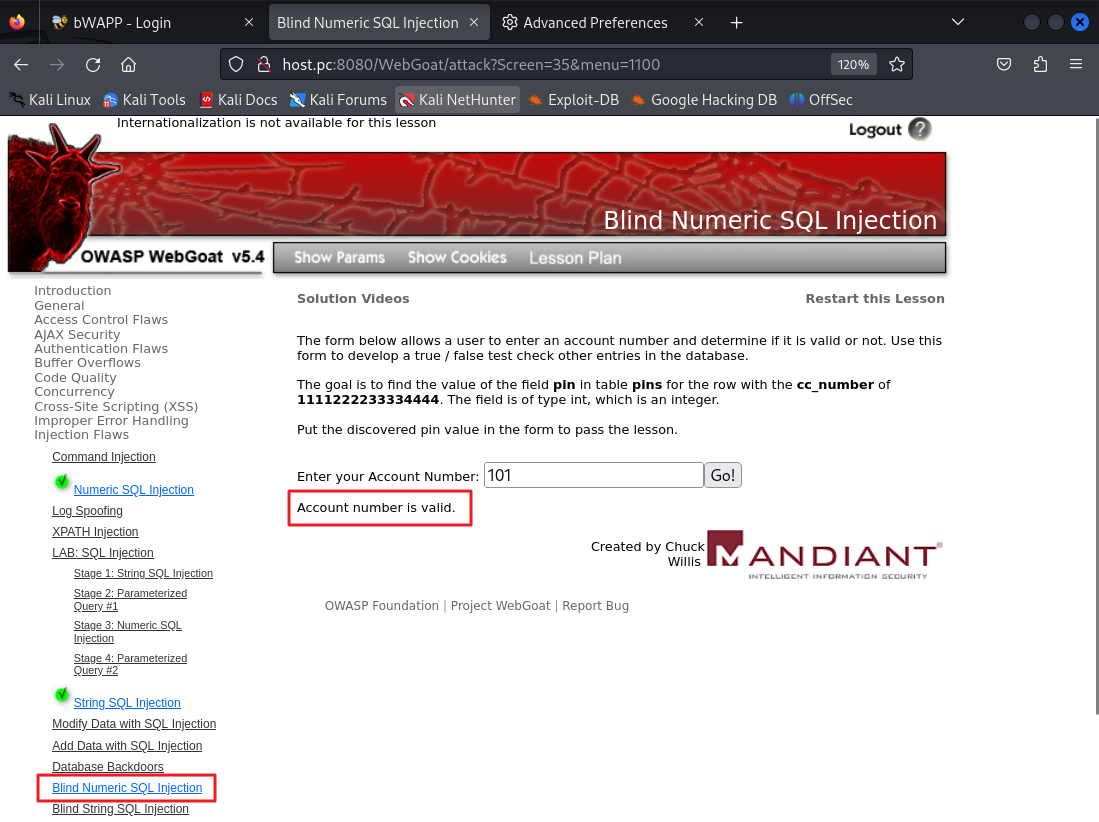Open the Kali NetHunter bookmark
This screenshot has height=822, width=1099.
coord(458,100)
